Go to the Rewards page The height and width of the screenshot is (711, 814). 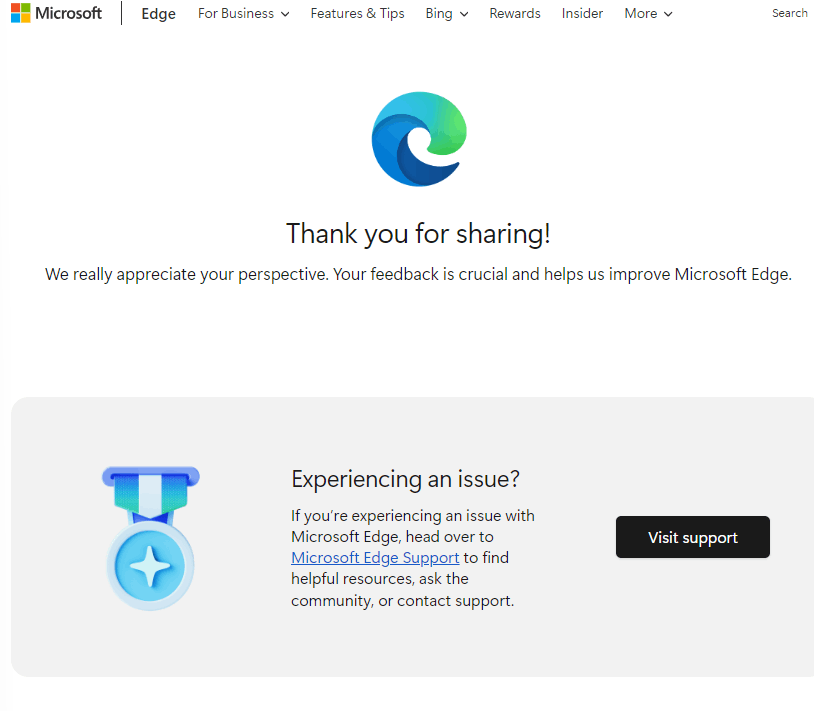(x=514, y=13)
